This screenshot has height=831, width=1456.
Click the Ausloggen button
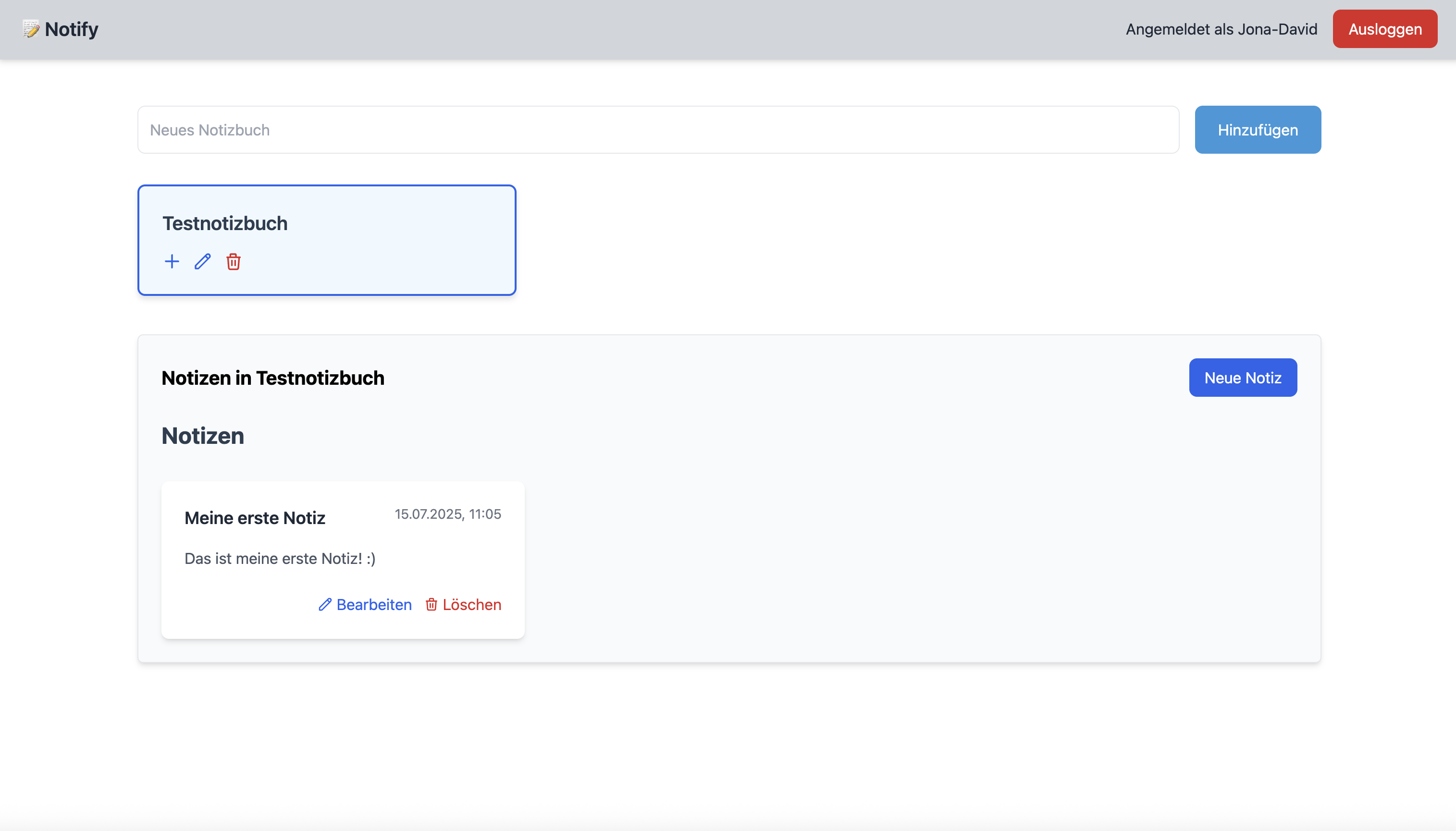(1384, 29)
